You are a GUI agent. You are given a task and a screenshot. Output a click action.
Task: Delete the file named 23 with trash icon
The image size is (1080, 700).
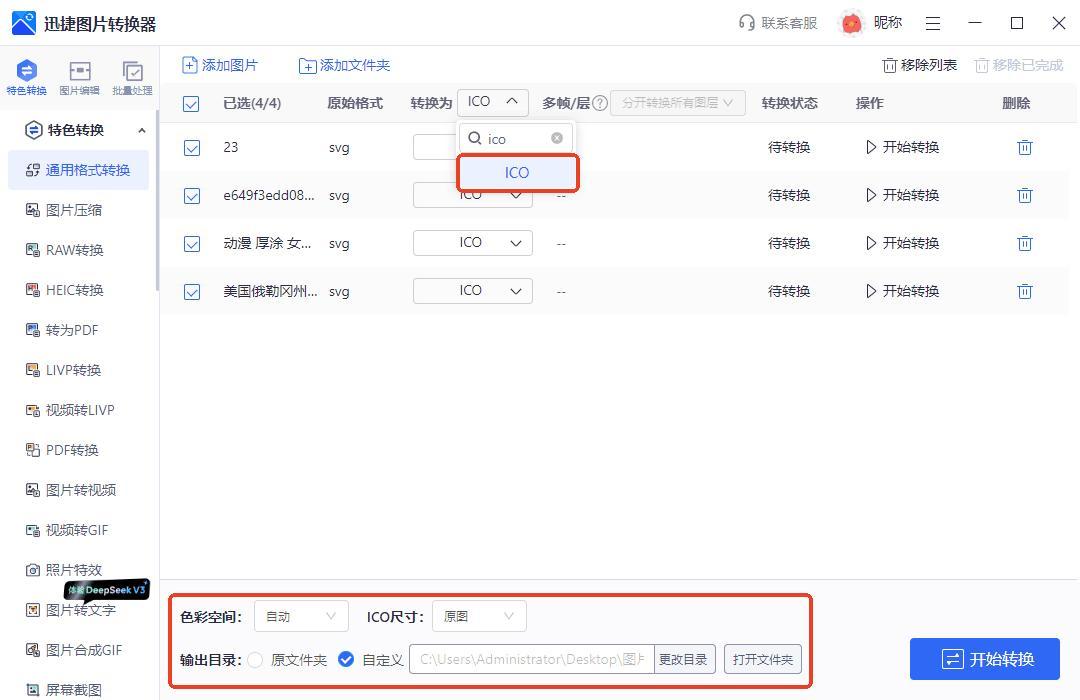pyautogui.click(x=1024, y=147)
